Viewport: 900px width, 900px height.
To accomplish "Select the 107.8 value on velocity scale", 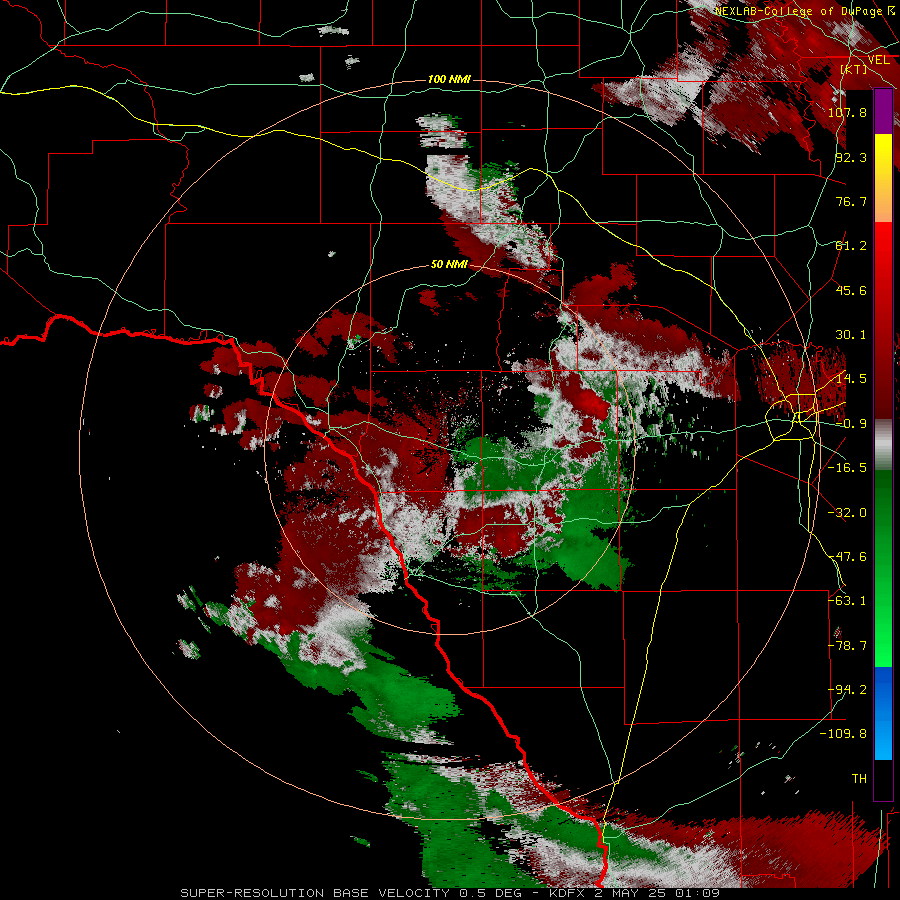I will pyautogui.click(x=847, y=112).
